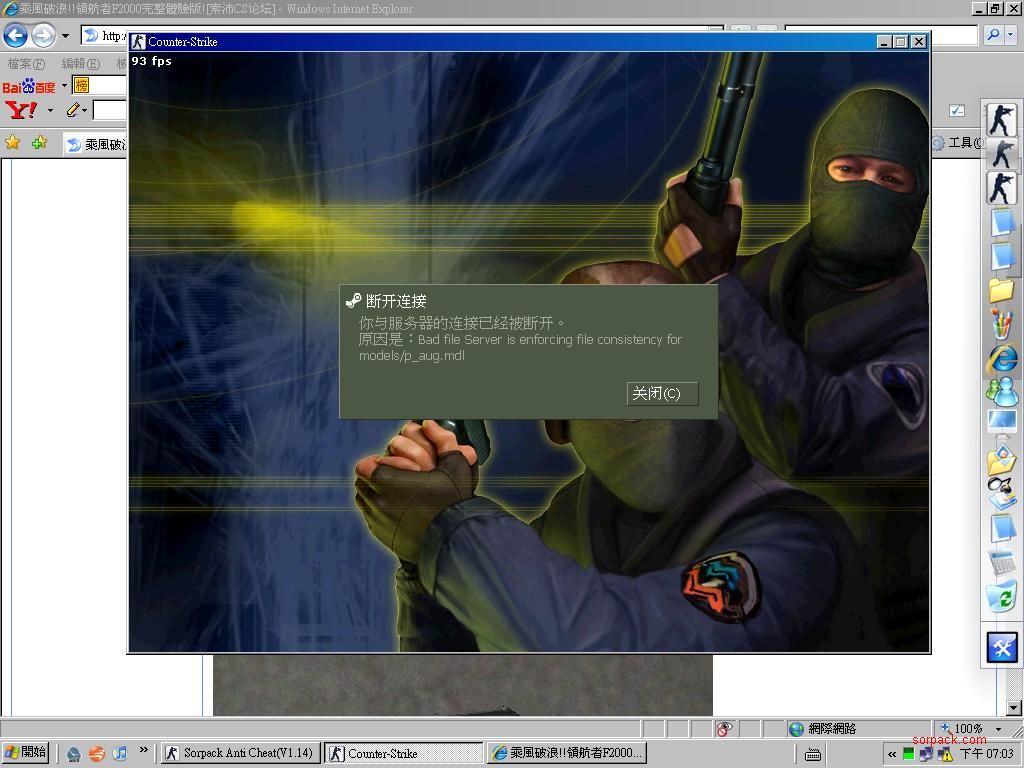The image size is (1024, 768).
Task: Click the Favorites star icon
Action: point(13,143)
